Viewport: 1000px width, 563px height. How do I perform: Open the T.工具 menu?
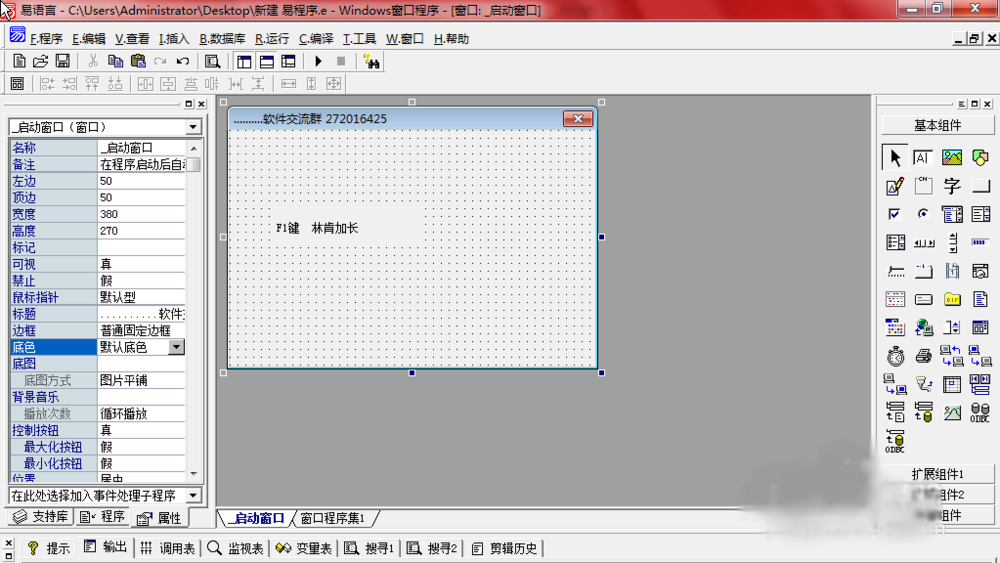point(359,39)
